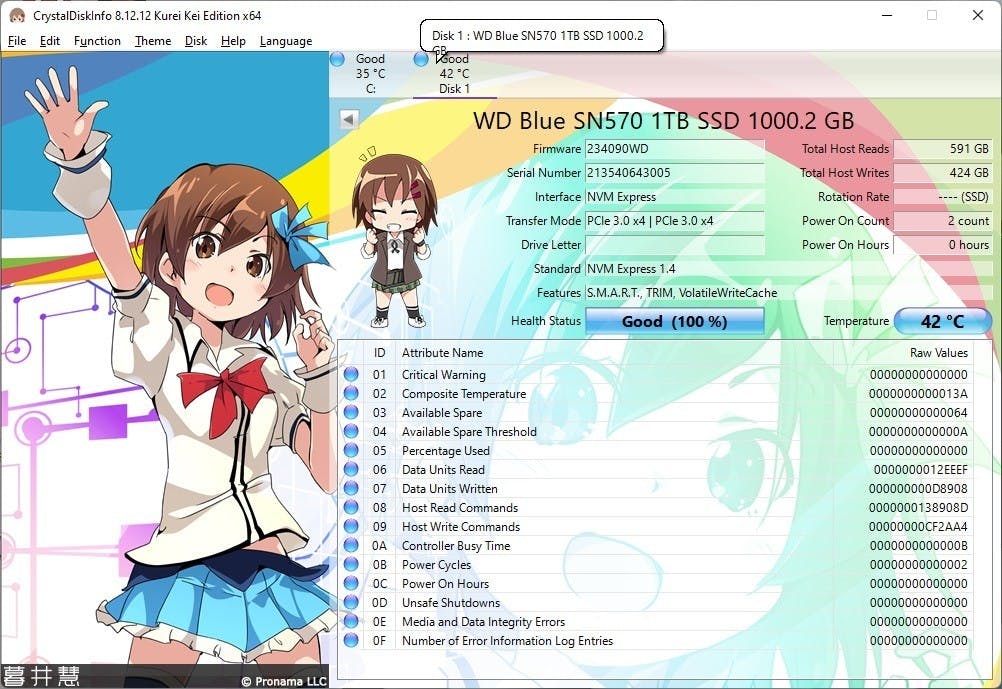Click the status orb for Host Read Commands
Image resolution: width=1002 pixels, height=689 pixels.
[351, 507]
